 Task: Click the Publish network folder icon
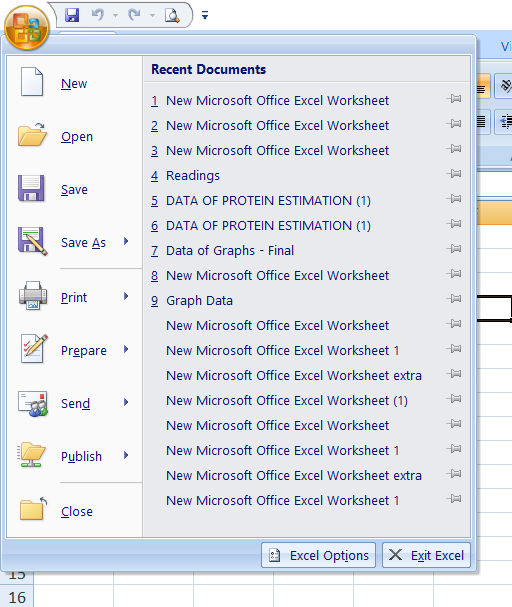pyautogui.click(x=31, y=455)
